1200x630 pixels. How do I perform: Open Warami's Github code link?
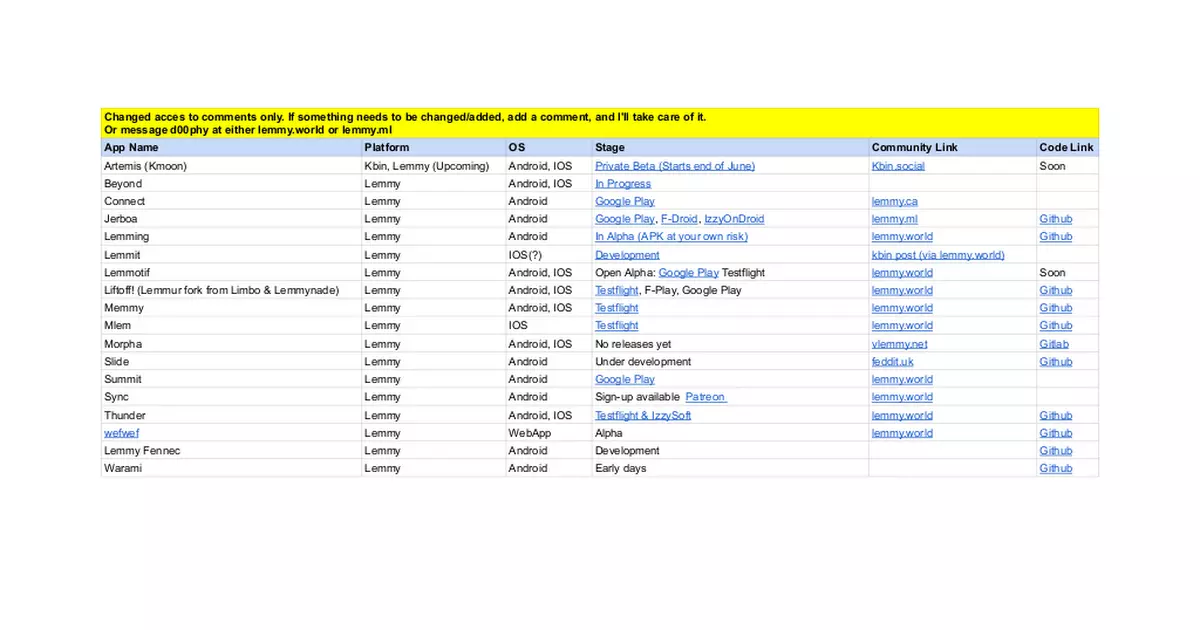(x=1055, y=468)
